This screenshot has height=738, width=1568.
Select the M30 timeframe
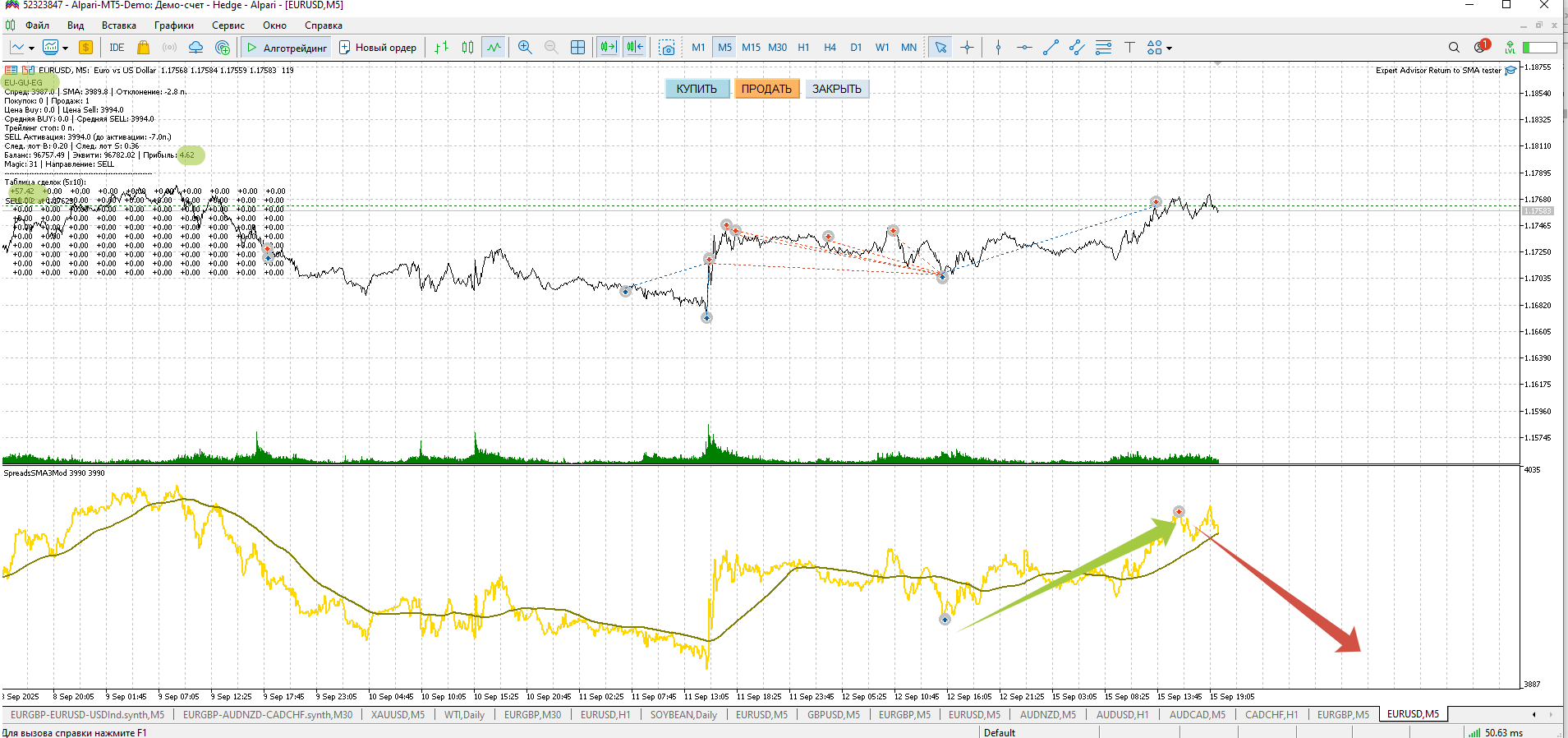pyautogui.click(x=777, y=48)
